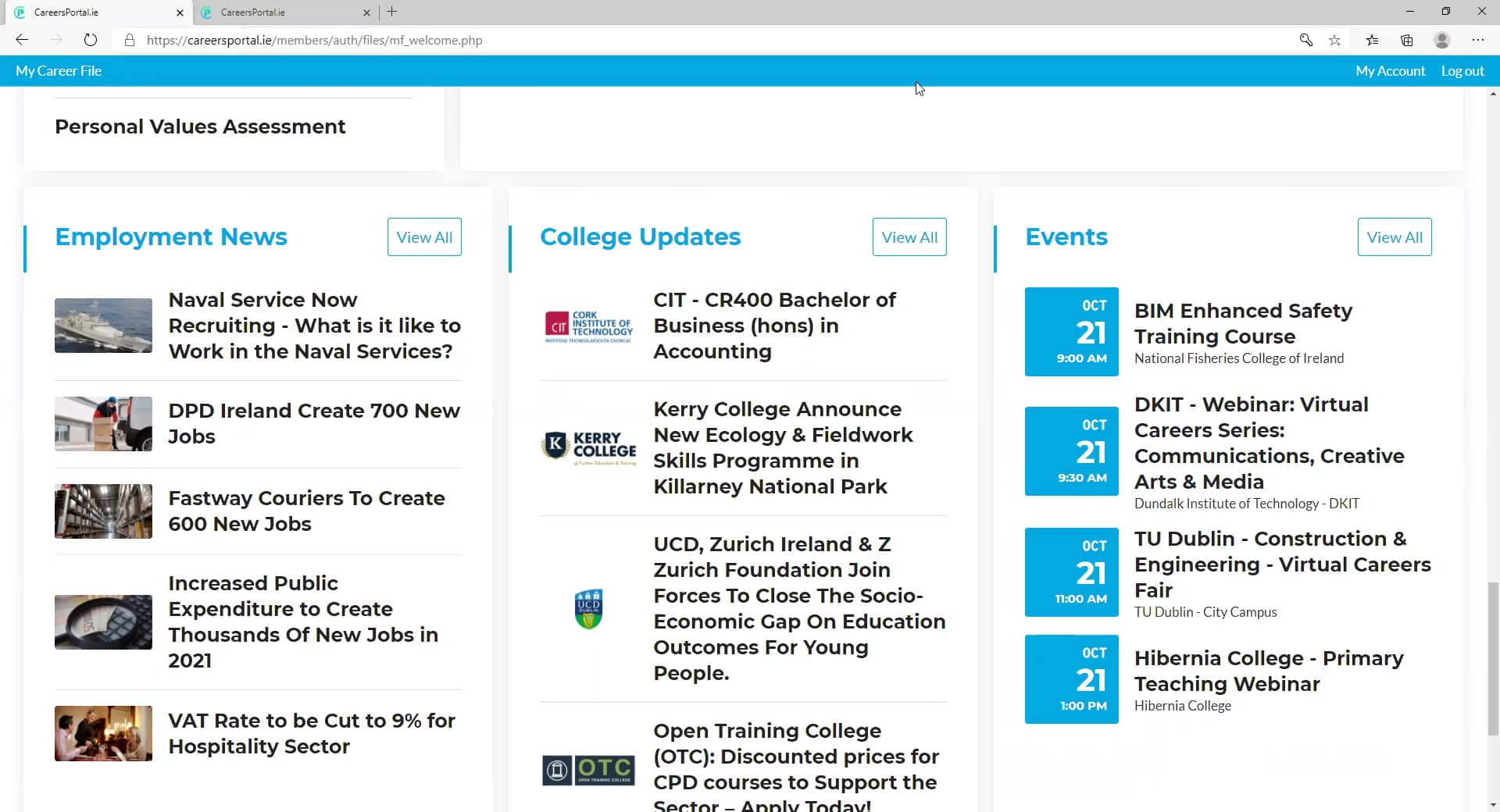This screenshot has width=1500, height=812.
Task: Refresh the current page
Action: [91, 40]
